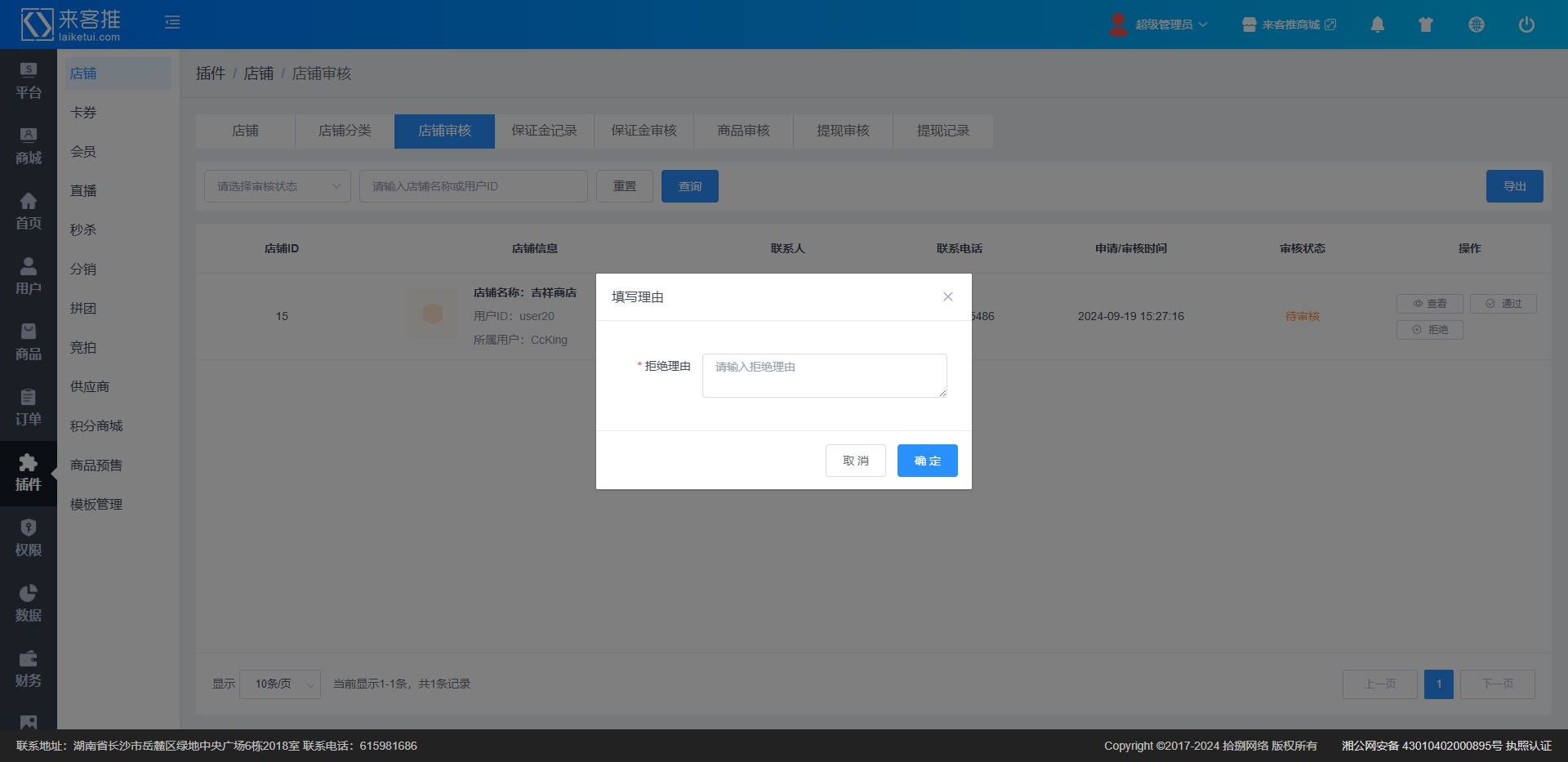This screenshot has height=762, width=1568.
Task: Open the 数据 data sidebar icon
Action: (x=29, y=604)
